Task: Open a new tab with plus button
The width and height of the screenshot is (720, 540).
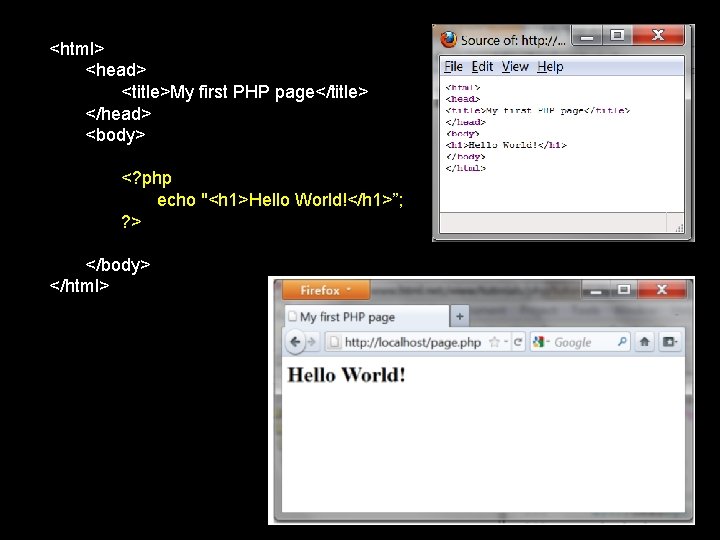Action: tap(460, 316)
